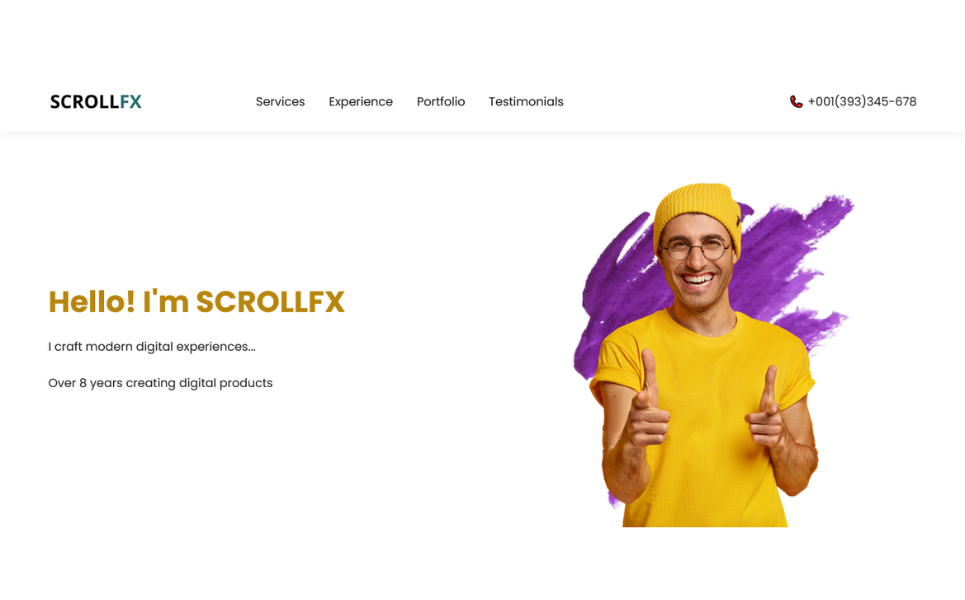
Task: Go to the Experience section
Action: pyautogui.click(x=361, y=102)
